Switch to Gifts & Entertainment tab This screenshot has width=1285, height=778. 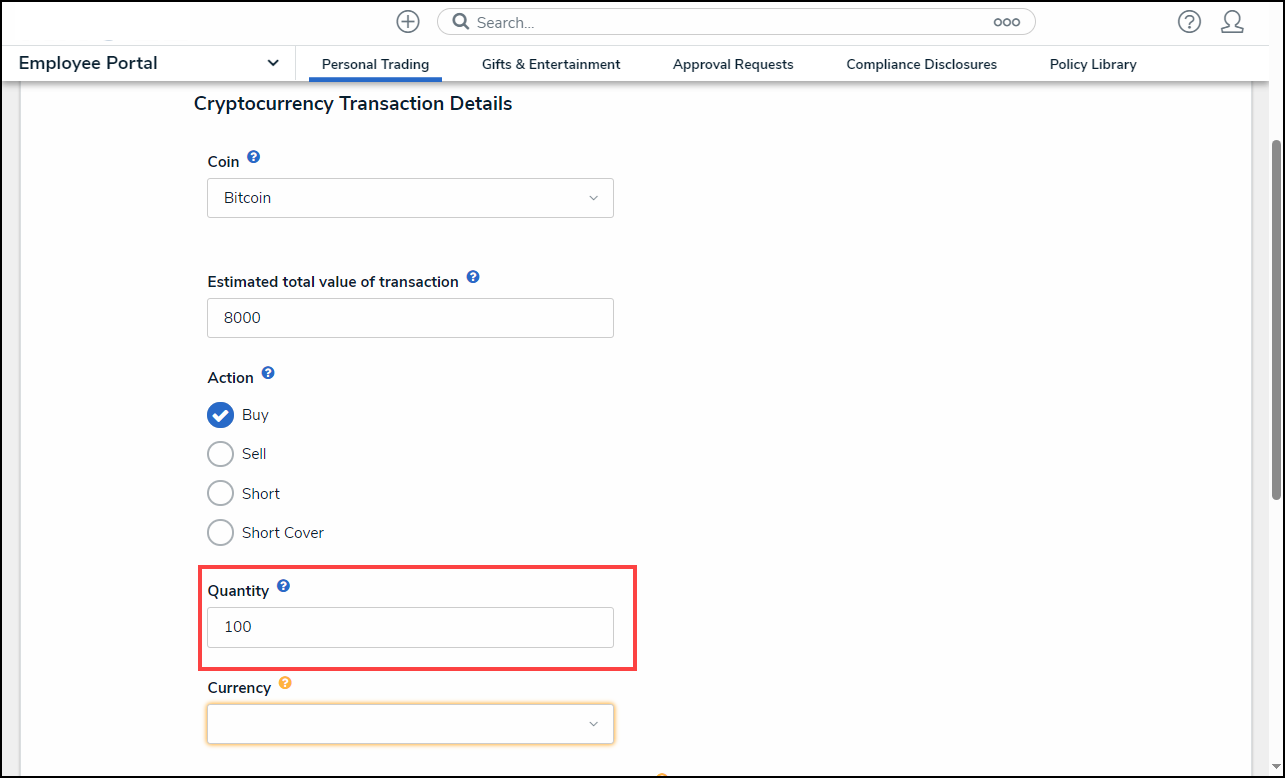(x=551, y=64)
